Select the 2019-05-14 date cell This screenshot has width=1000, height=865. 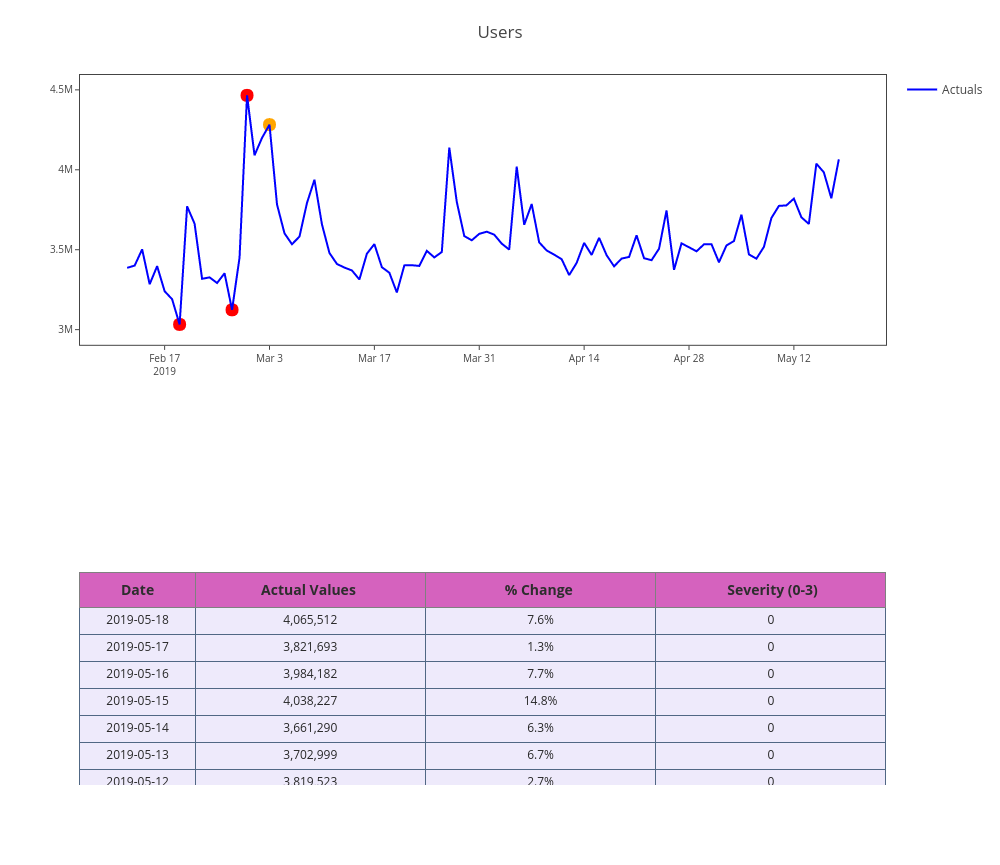pyautogui.click(x=137, y=728)
